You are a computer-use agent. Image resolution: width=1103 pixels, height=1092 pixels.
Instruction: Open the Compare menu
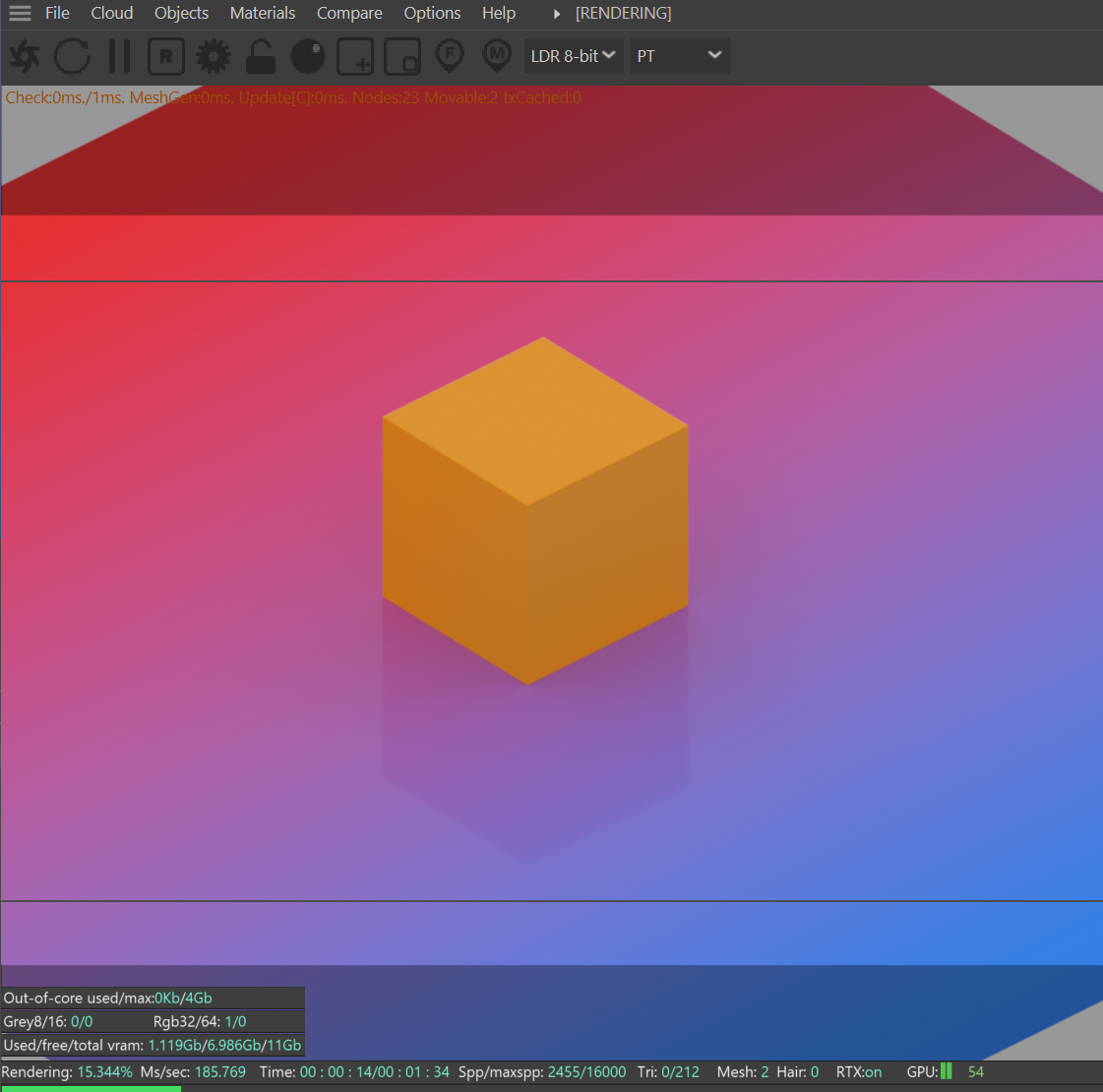(349, 14)
